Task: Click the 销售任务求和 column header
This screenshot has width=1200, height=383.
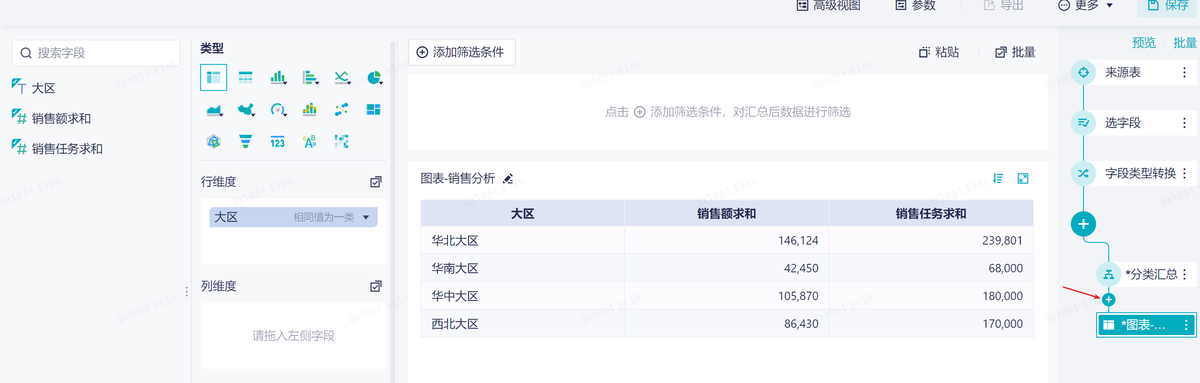Action: [931, 213]
